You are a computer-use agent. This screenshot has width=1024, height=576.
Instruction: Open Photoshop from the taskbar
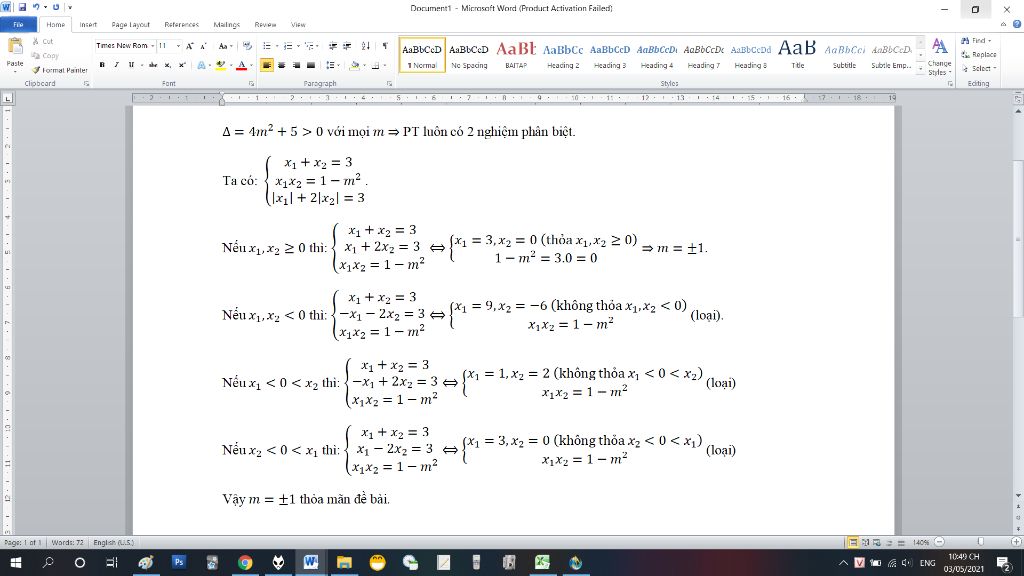point(178,562)
